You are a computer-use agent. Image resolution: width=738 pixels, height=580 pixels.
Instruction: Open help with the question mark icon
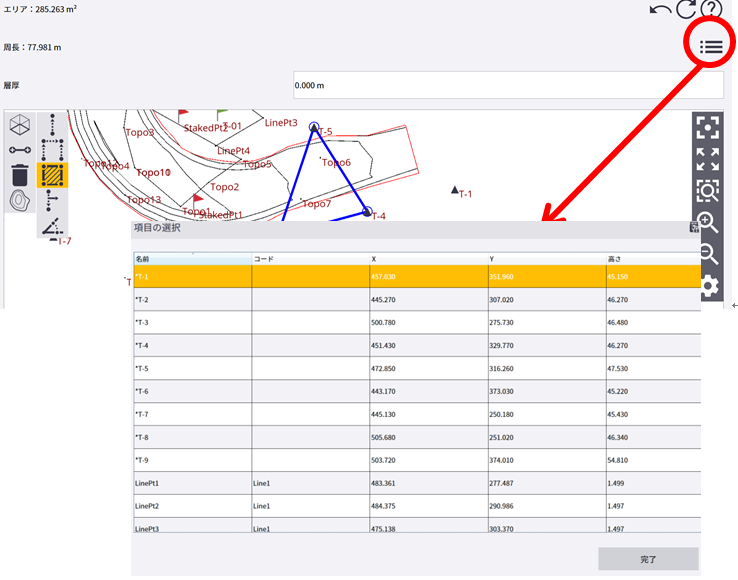(711, 10)
